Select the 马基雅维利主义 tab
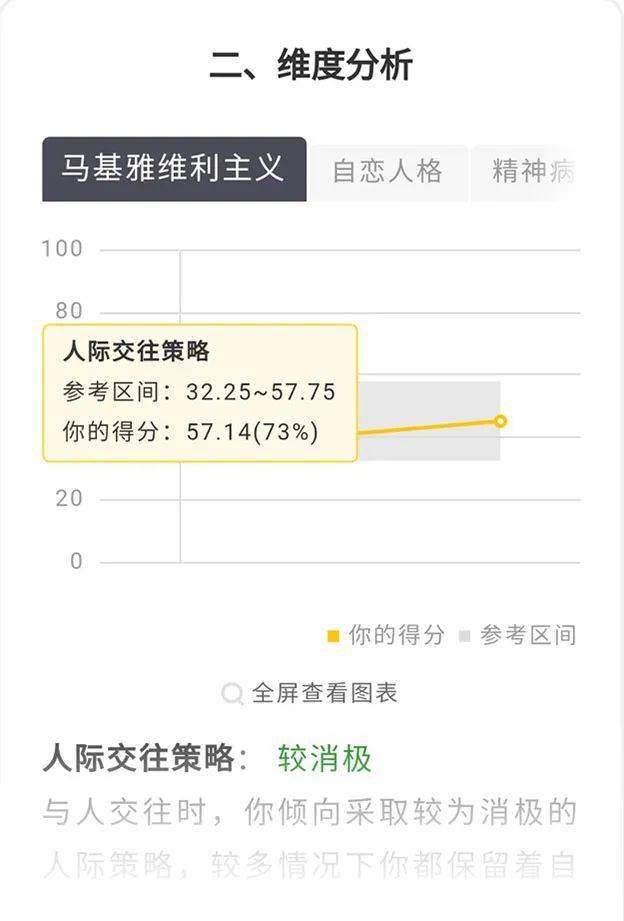 click(174, 169)
